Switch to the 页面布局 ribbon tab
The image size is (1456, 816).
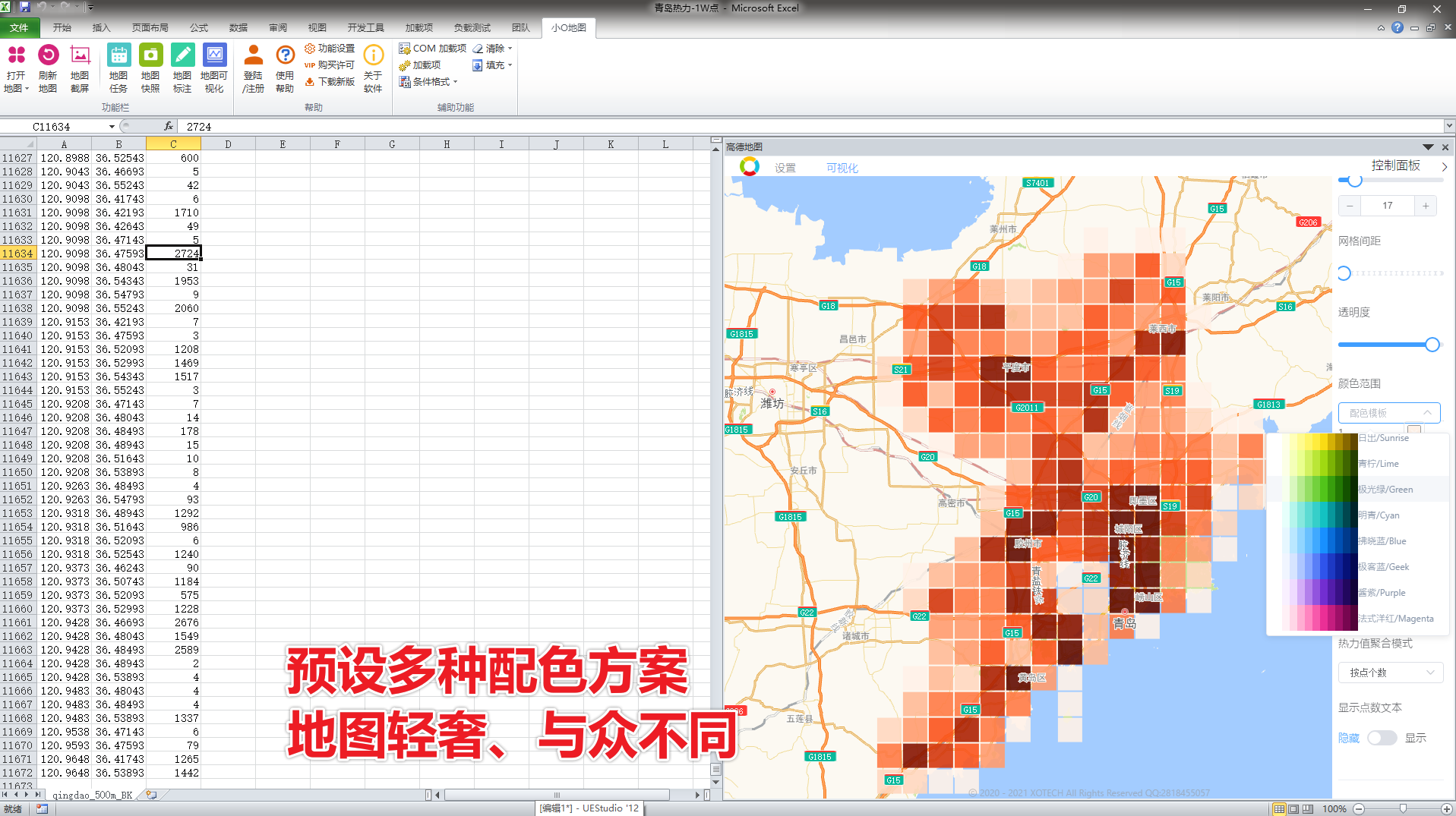(x=150, y=28)
